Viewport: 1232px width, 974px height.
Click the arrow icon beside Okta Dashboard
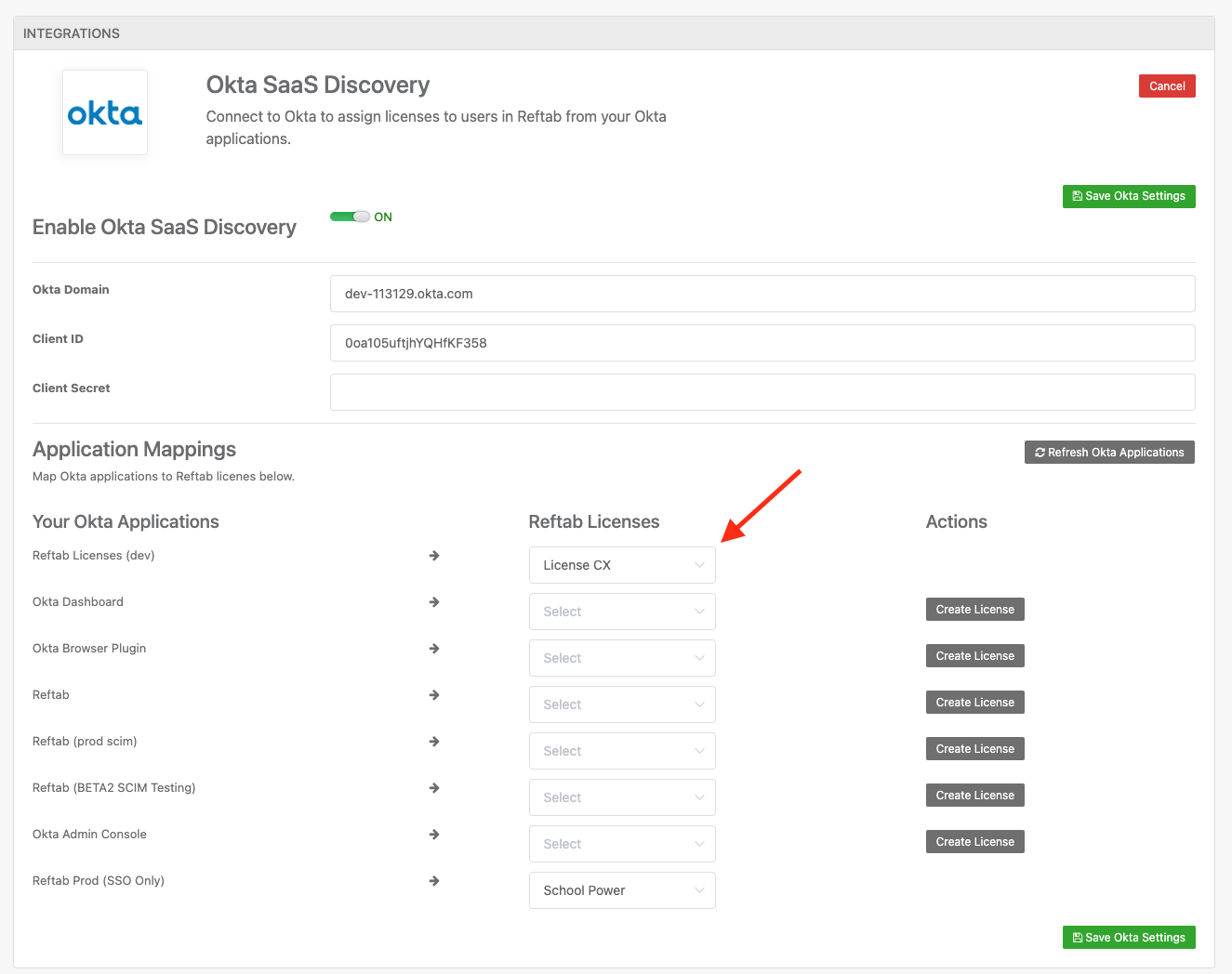click(434, 602)
